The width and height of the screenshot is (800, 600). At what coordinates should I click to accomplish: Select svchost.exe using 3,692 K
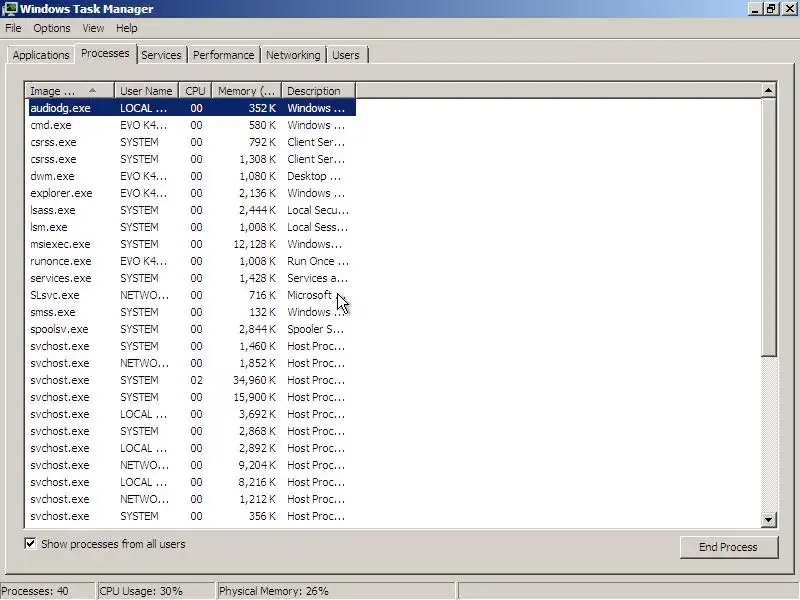point(192,414)
